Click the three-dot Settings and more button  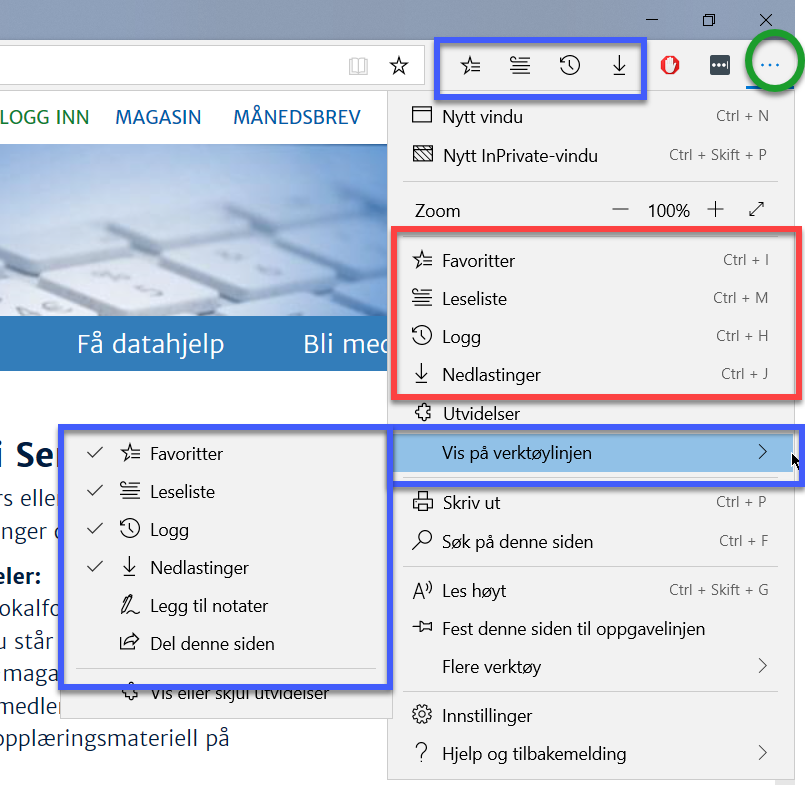(x=769, y=66)
